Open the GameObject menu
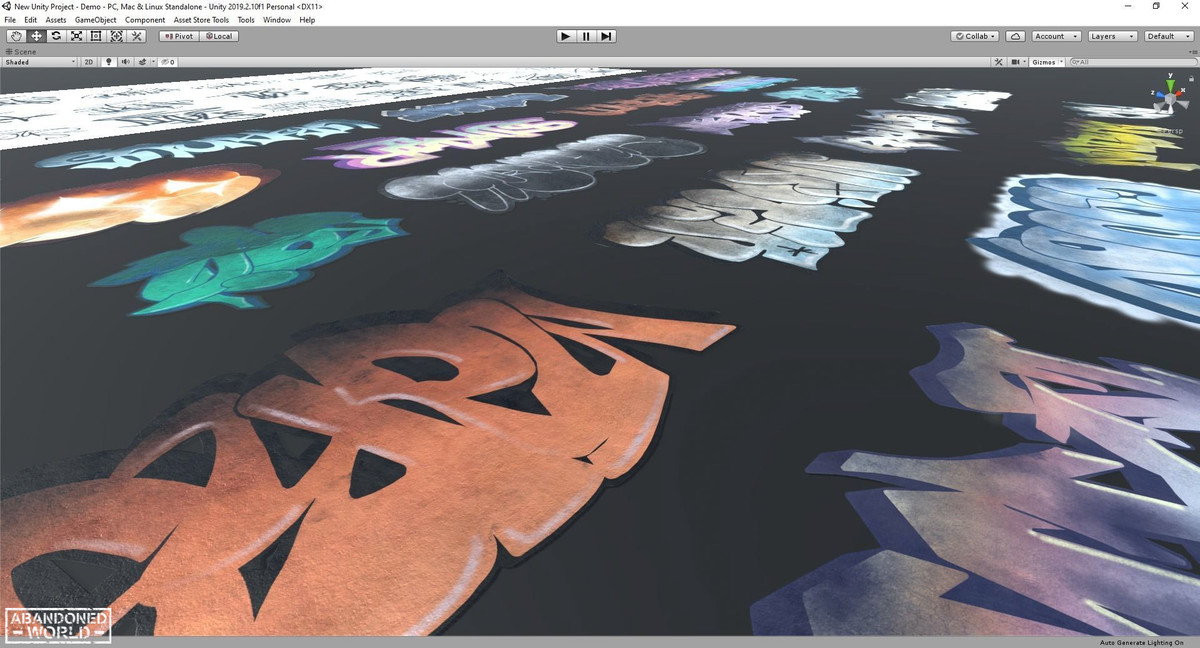The image size is (1200, 648). tap(96, 20)
